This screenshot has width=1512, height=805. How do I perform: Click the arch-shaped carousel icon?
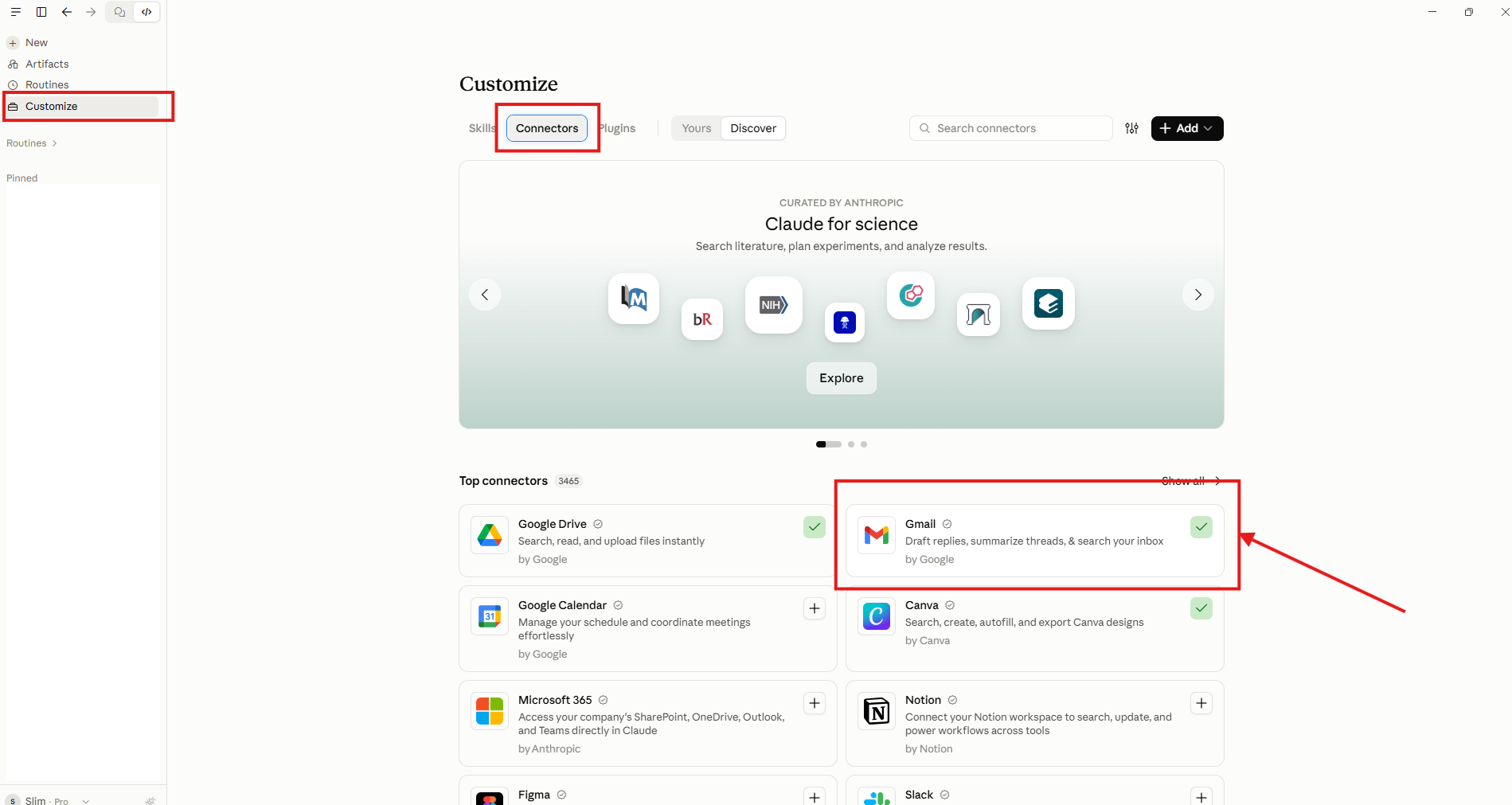pos(979,315)
